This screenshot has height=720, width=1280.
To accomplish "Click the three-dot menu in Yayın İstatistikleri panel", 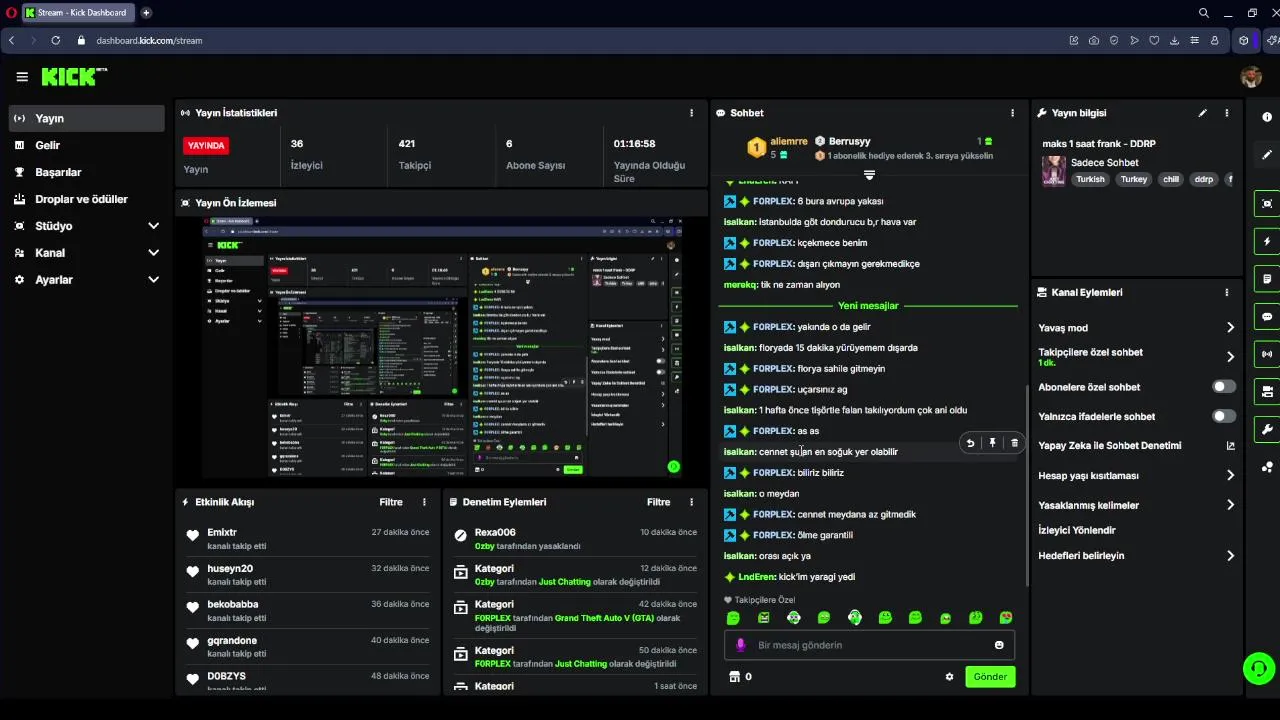I will 691,113.
